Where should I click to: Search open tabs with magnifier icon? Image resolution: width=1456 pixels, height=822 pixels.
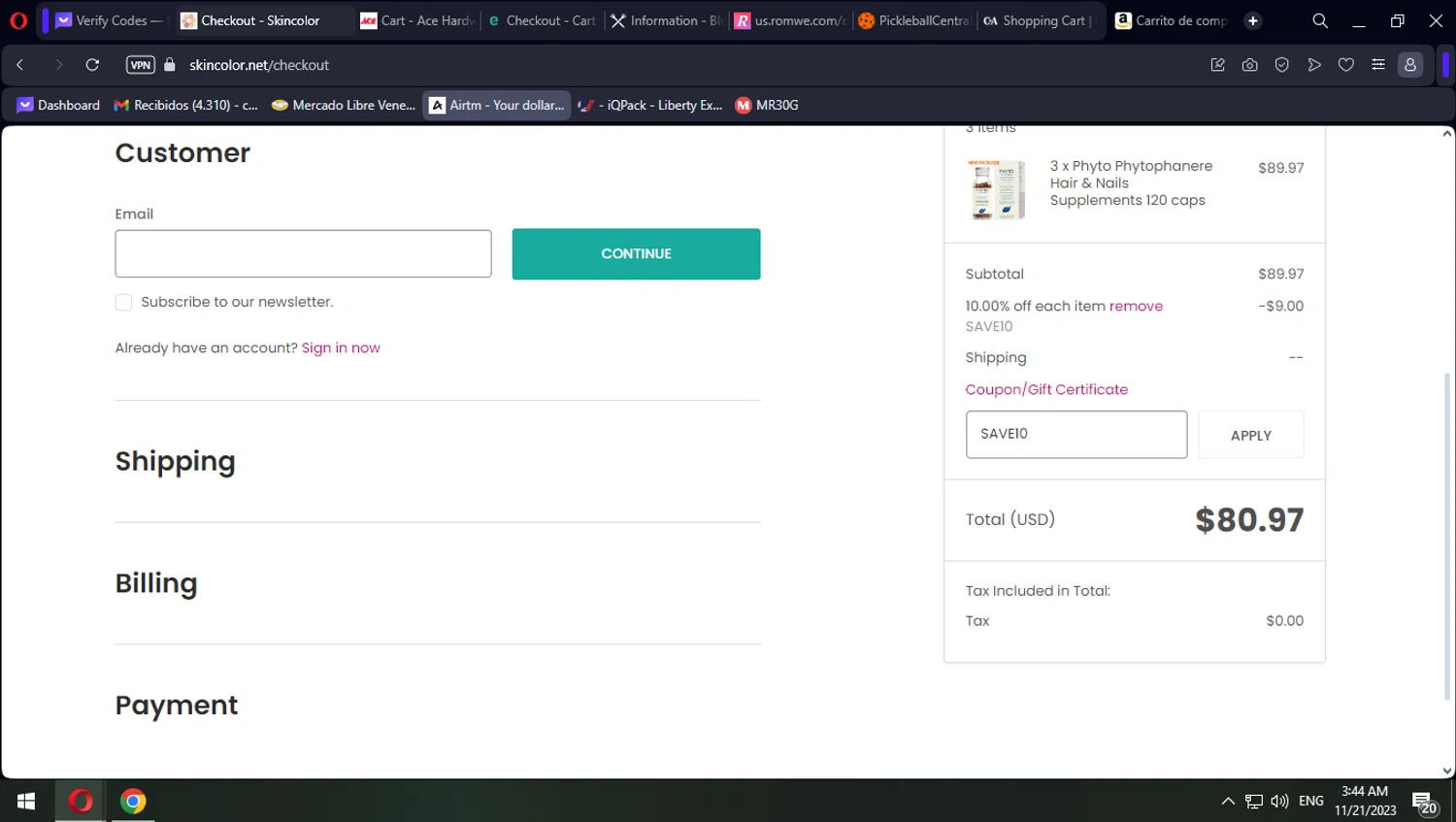(x=1320, y=20)
